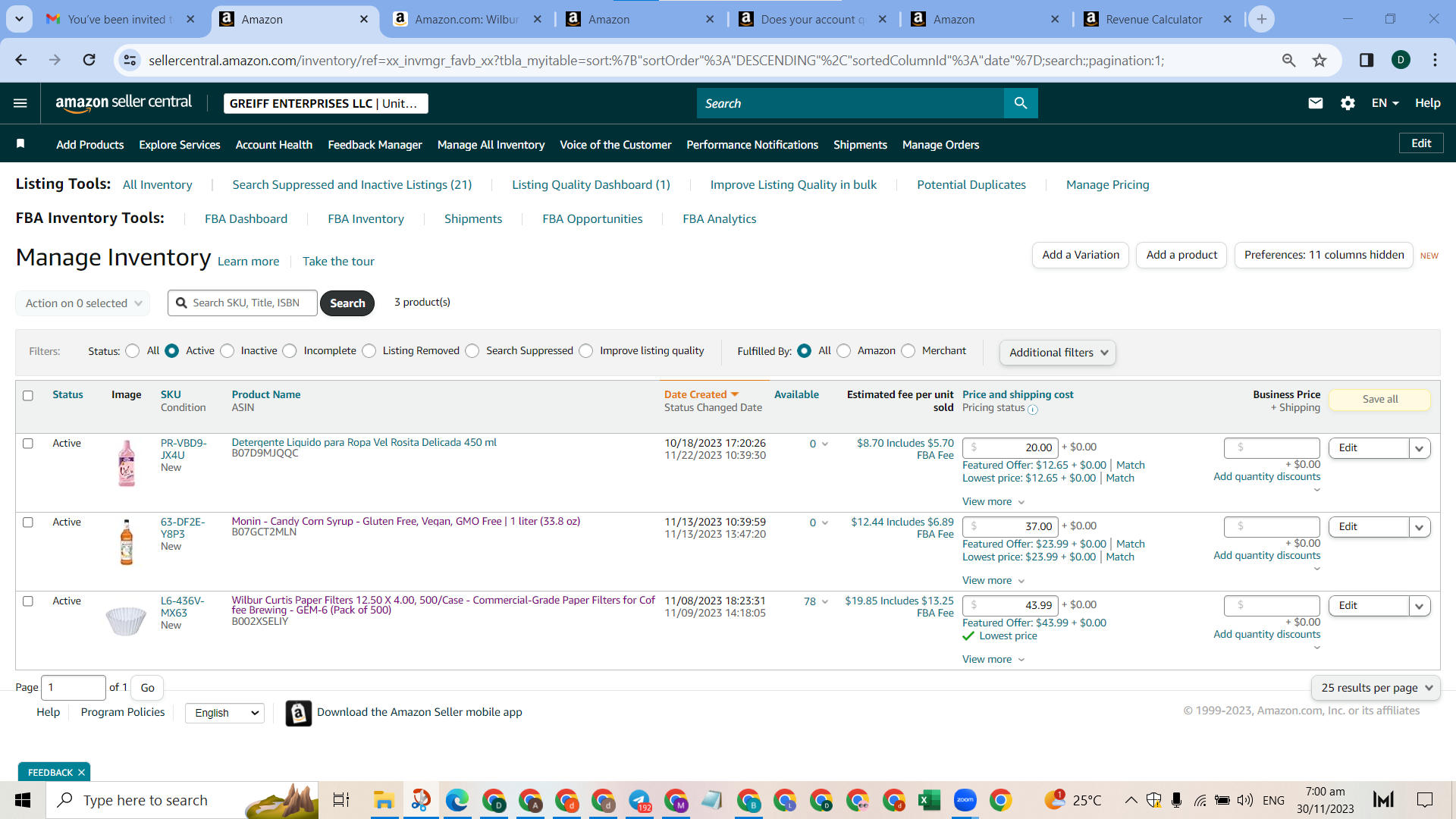
Task: Open the Windows Start menu
Action: [23, 800]
